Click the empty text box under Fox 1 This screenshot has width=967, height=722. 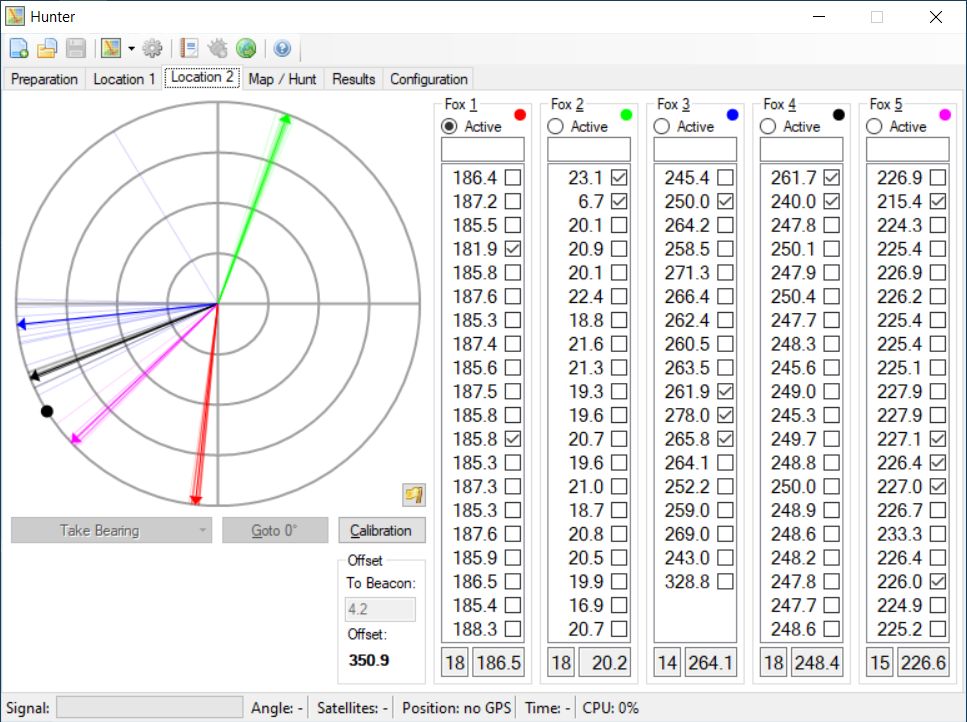click(x=483, y=150)
